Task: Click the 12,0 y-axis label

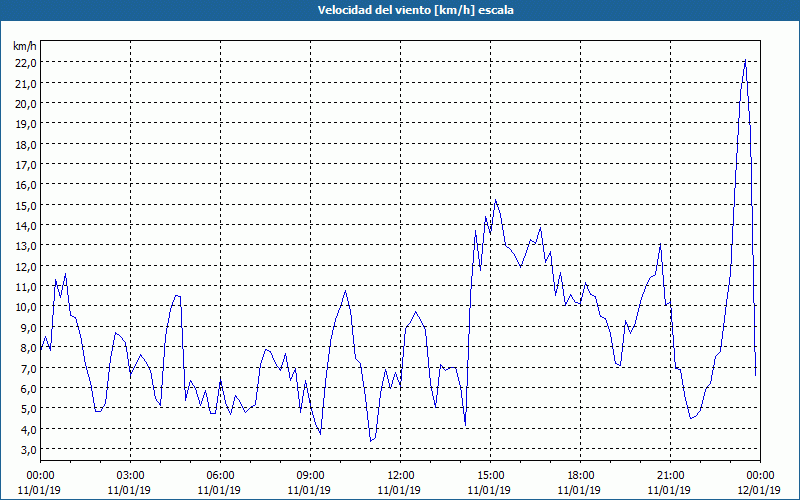Action: 26,266
